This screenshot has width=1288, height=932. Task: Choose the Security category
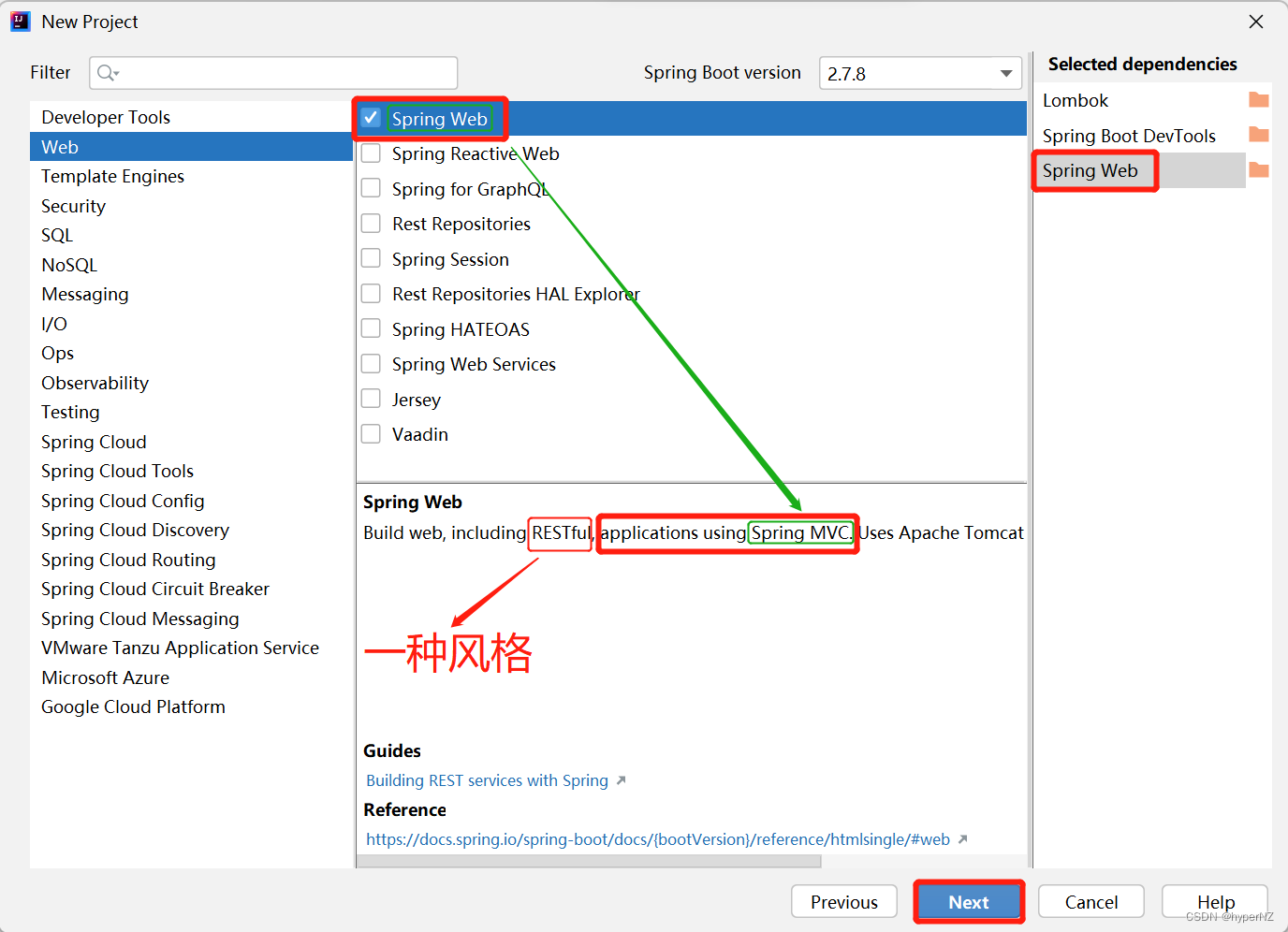point(191,206)
